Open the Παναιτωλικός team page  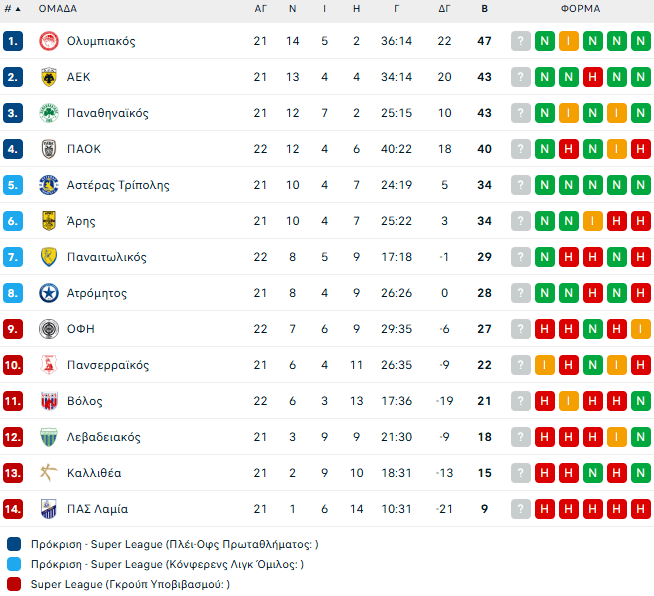coord(107,257)
